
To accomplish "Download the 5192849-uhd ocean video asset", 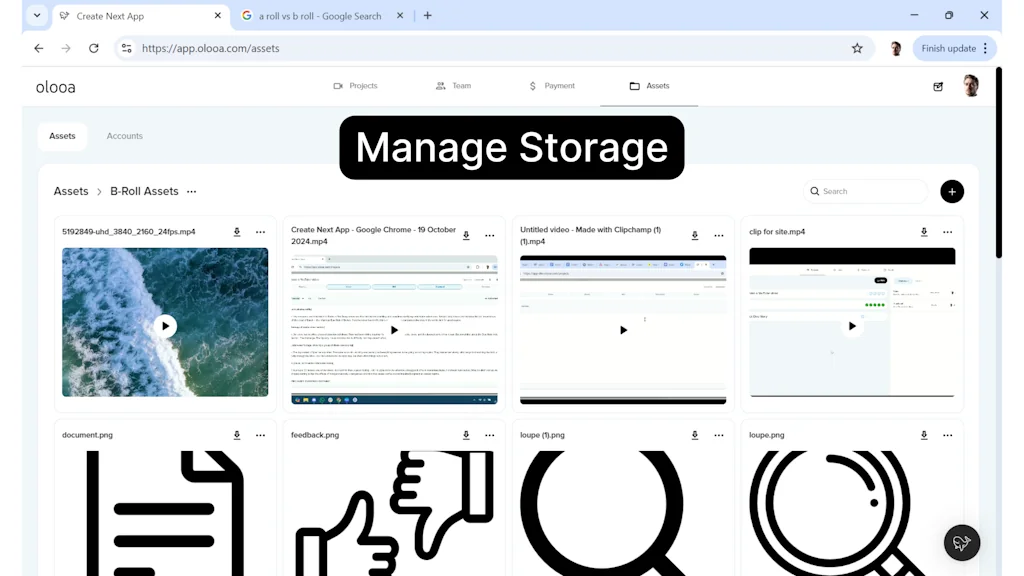I will [x=237, y=231].
